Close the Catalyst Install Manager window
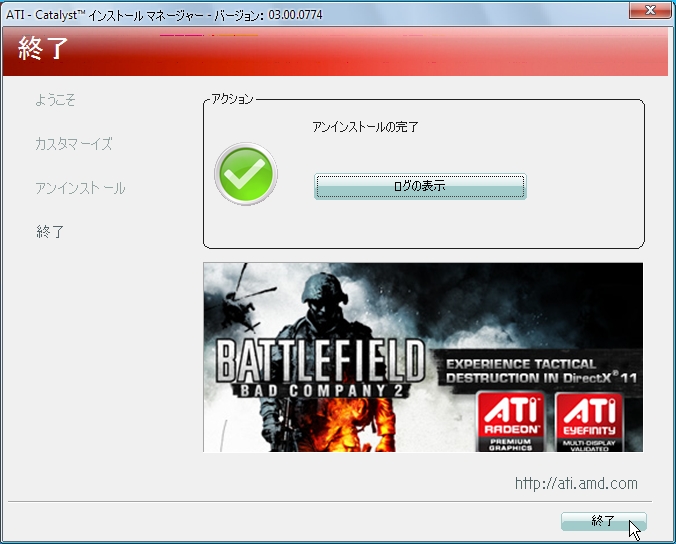The image size is (676, 544). pyautogui.click(x=650, y=10)
